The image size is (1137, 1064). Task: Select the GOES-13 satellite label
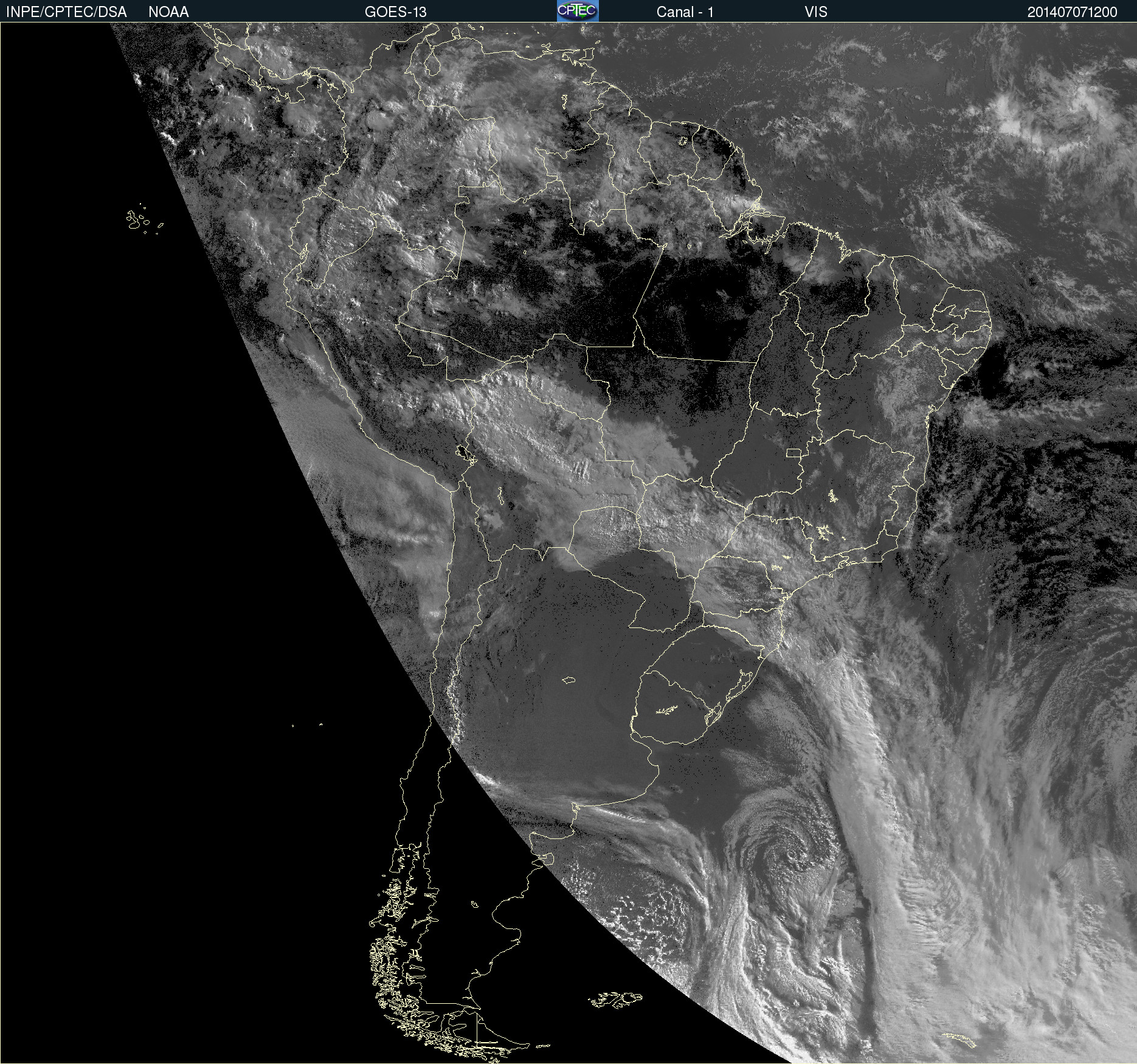coord(396,12)
